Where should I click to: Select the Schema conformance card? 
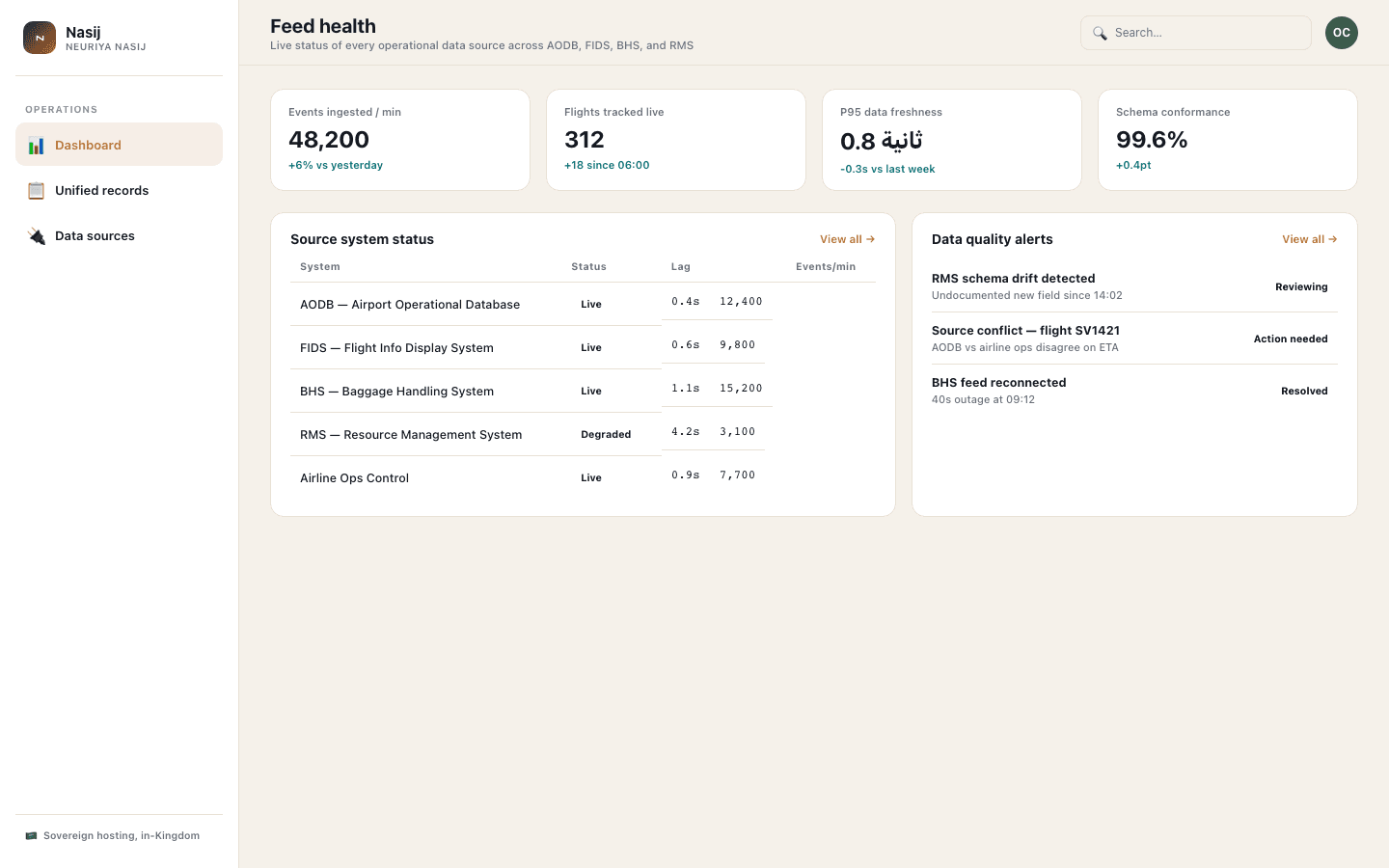(1228, 140)
